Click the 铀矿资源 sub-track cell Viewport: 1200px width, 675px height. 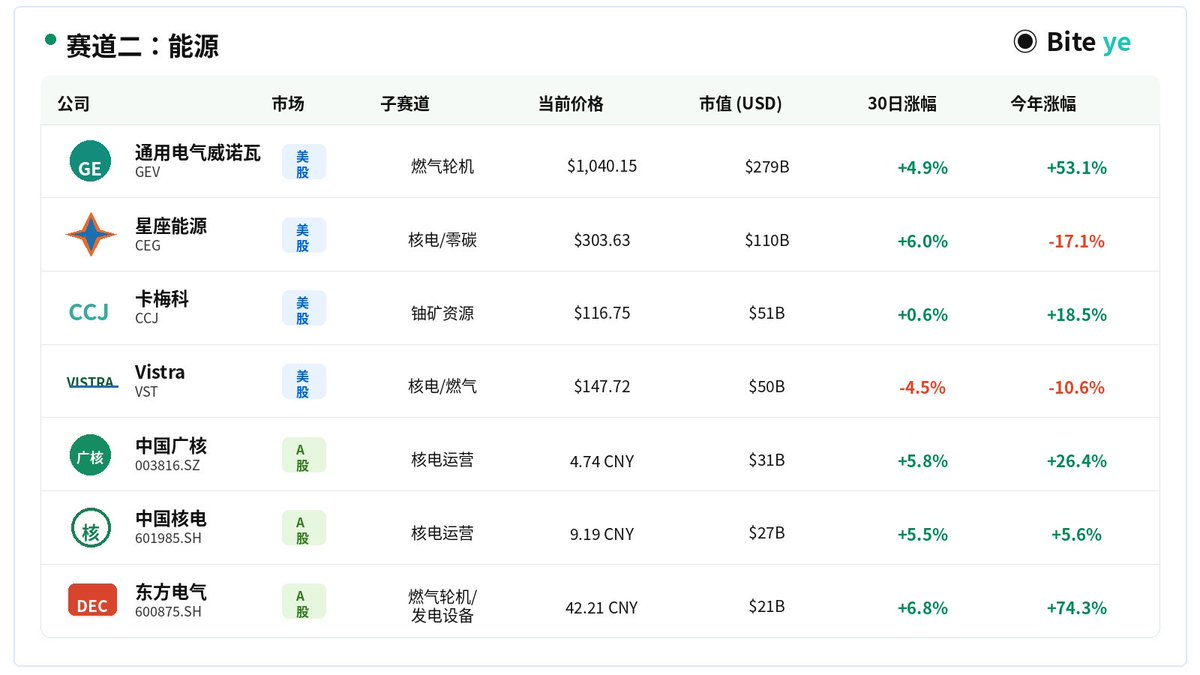coord(443,313)
